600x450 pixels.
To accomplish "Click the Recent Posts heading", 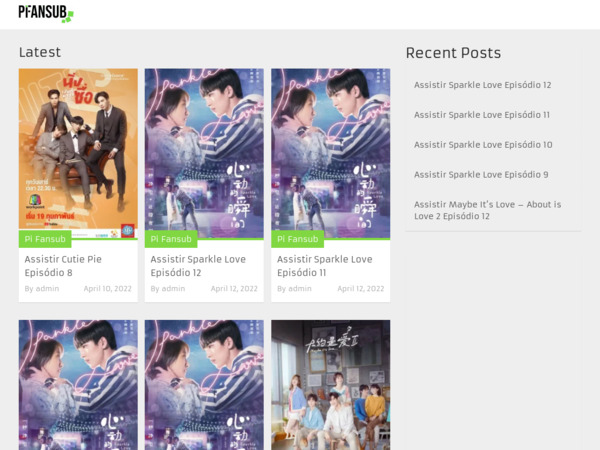I will pyautogui.click(x=453, y=53).
